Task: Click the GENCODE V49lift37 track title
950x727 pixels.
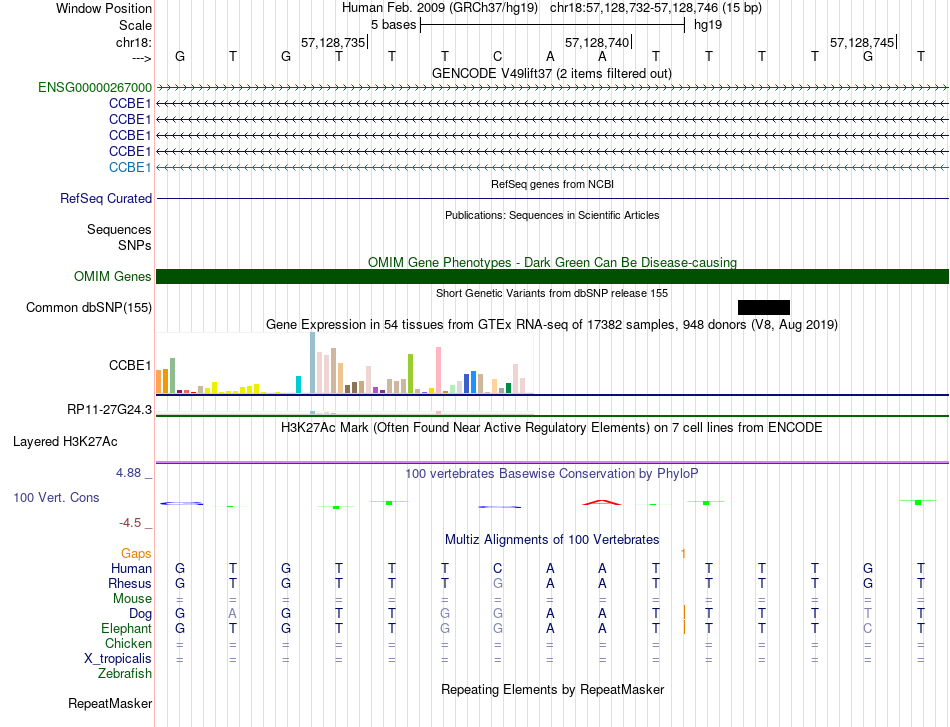Action: tap(551, 73)
